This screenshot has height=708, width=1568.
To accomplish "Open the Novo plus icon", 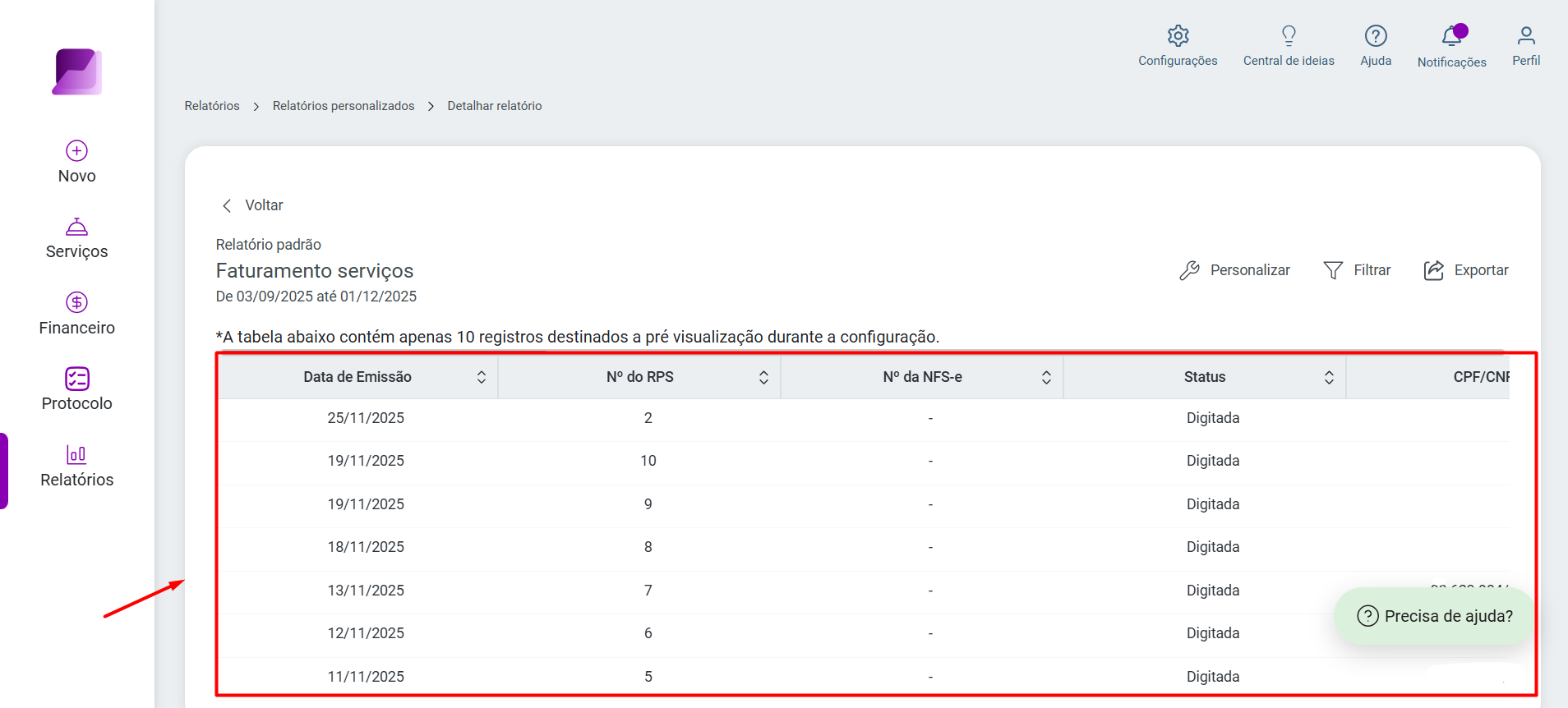I will (77, 150).
